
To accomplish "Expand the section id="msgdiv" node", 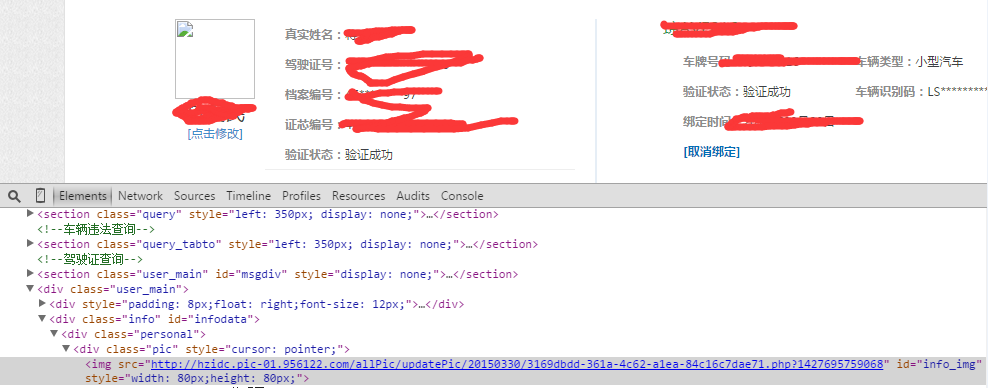I will 30,273.
